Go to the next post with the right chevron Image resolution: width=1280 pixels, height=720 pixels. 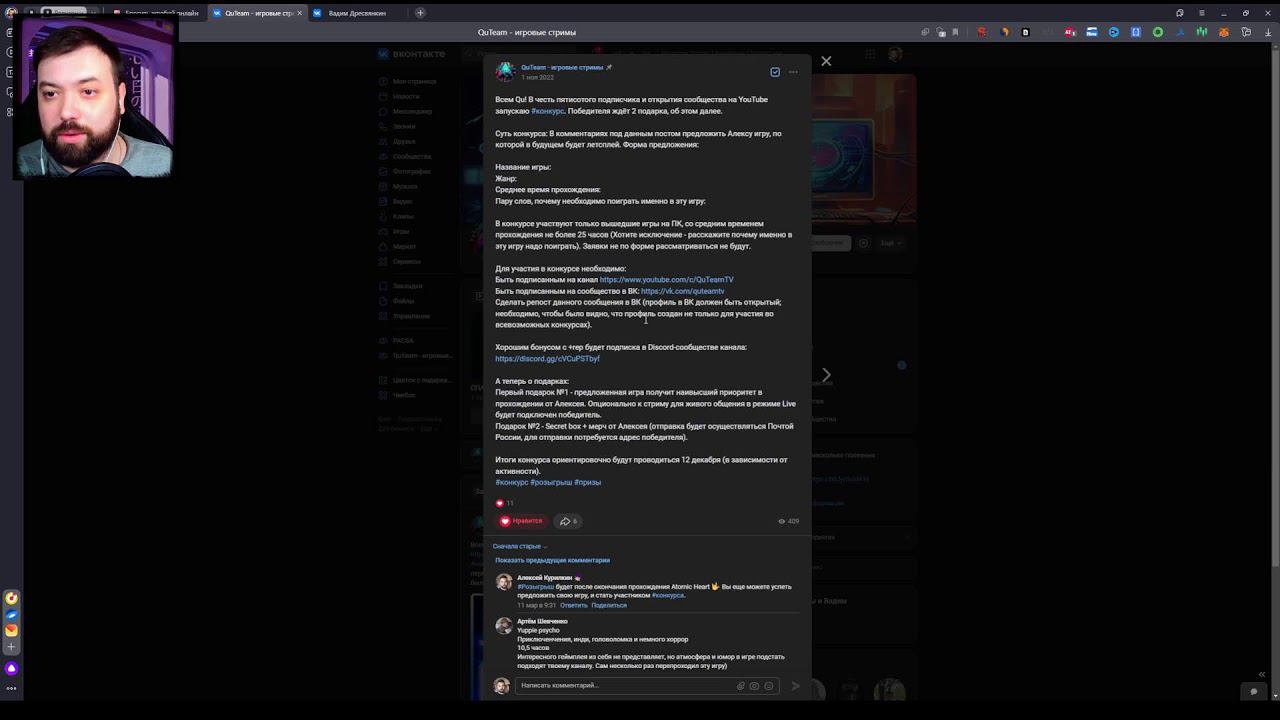coord(826,375)
